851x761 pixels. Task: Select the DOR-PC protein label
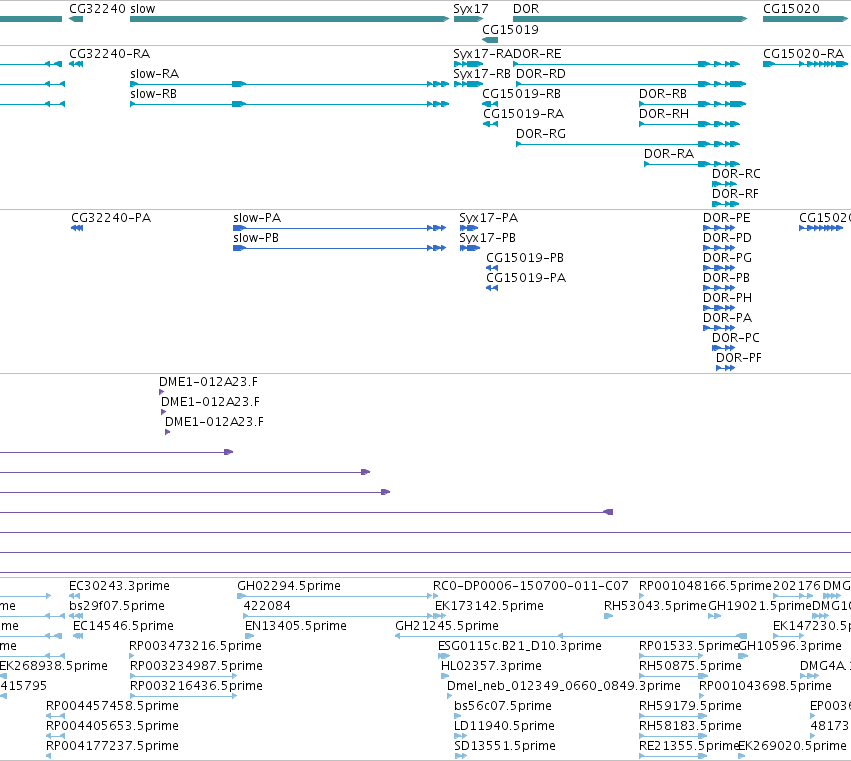click(735, 339)
